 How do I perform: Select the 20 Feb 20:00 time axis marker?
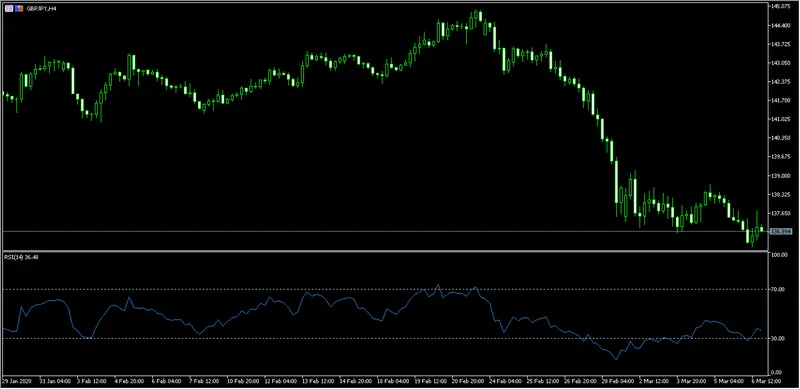click(x=467, y=381)
